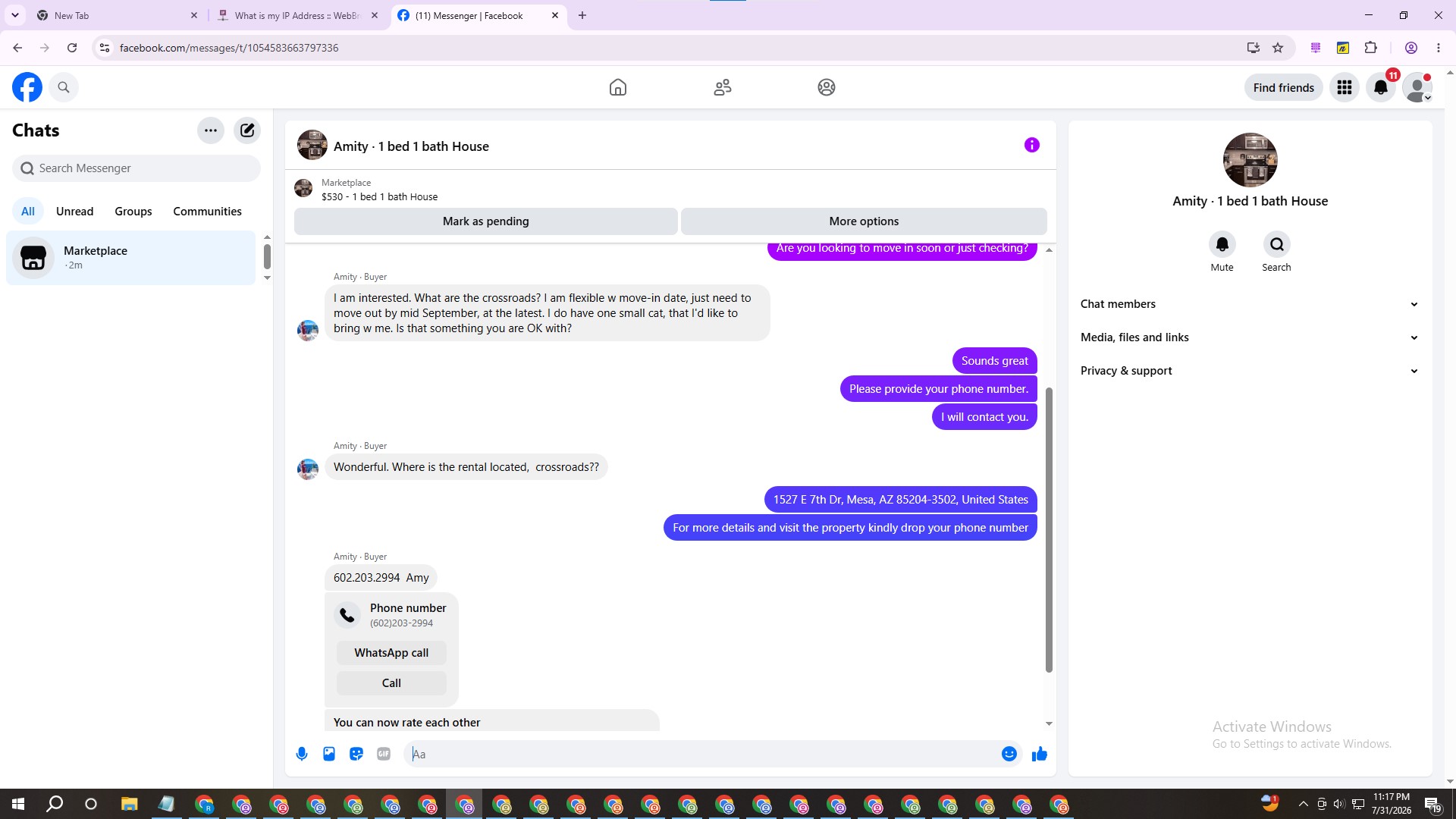Open Windows Start menu

tap(18, 804)
